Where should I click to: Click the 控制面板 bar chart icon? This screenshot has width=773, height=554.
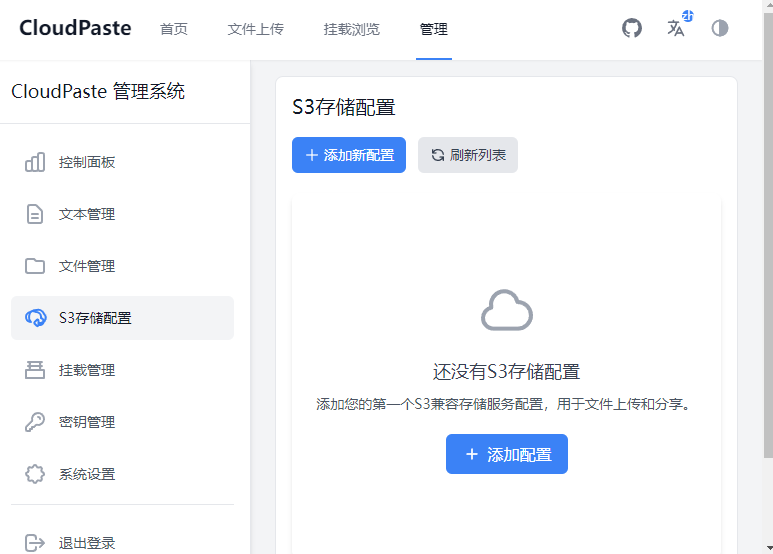coord(35,162)
